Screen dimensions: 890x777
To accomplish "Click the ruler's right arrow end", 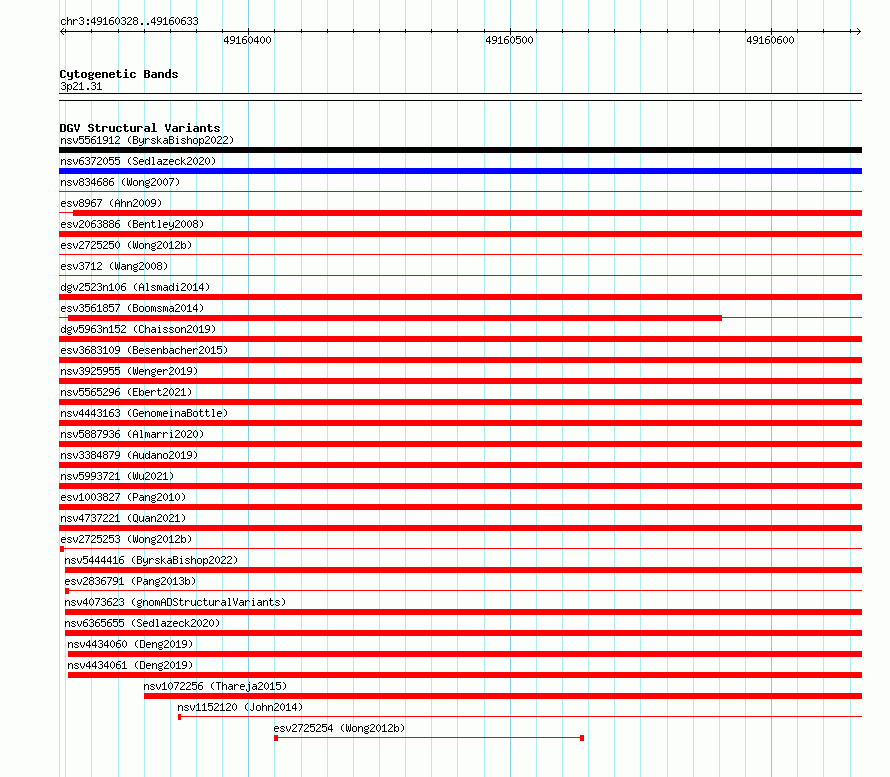I will tap(858, 31).
